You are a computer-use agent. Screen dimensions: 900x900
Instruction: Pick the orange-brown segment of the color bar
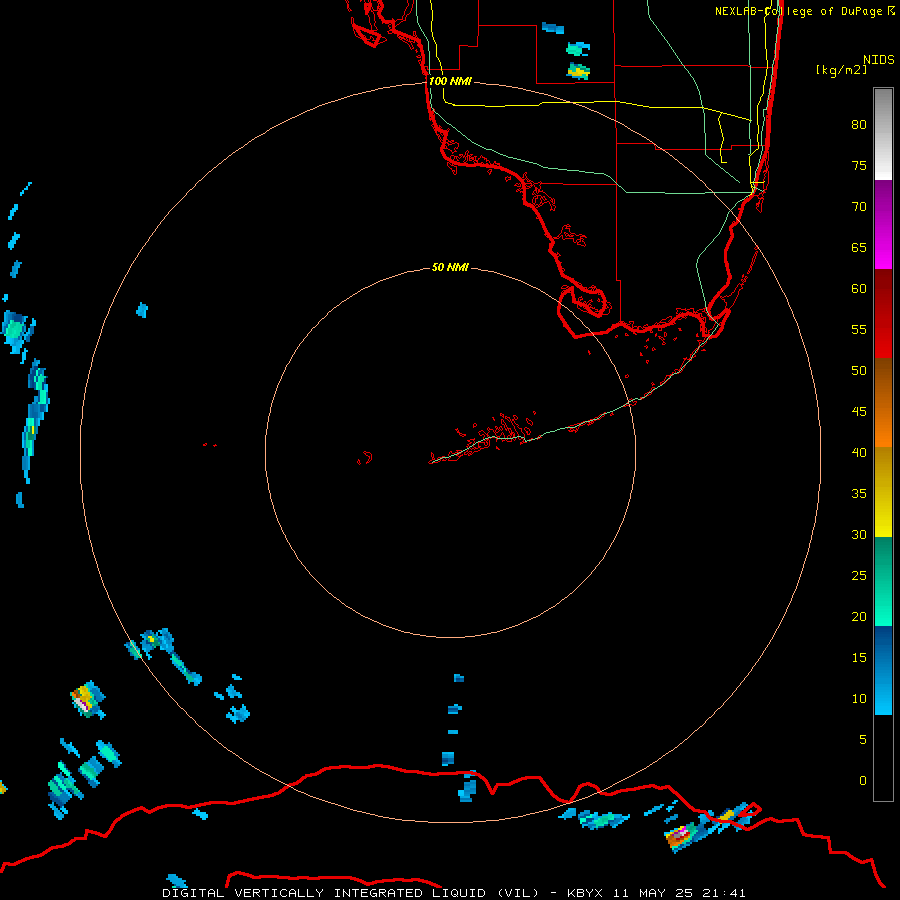(883, 402)
